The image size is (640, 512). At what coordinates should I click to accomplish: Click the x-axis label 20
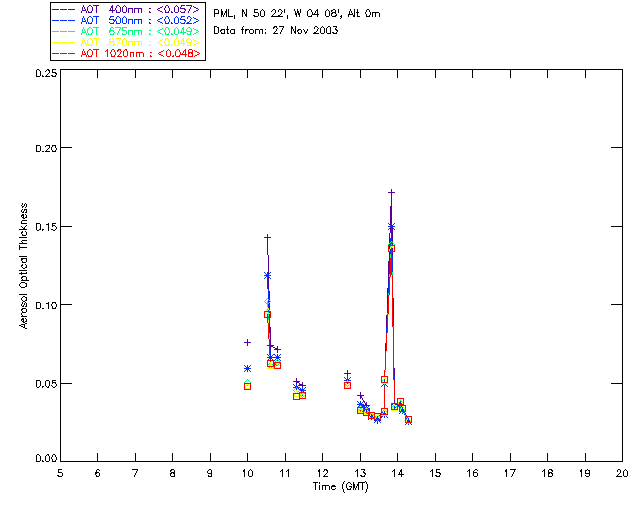click(x=622, y=473)
